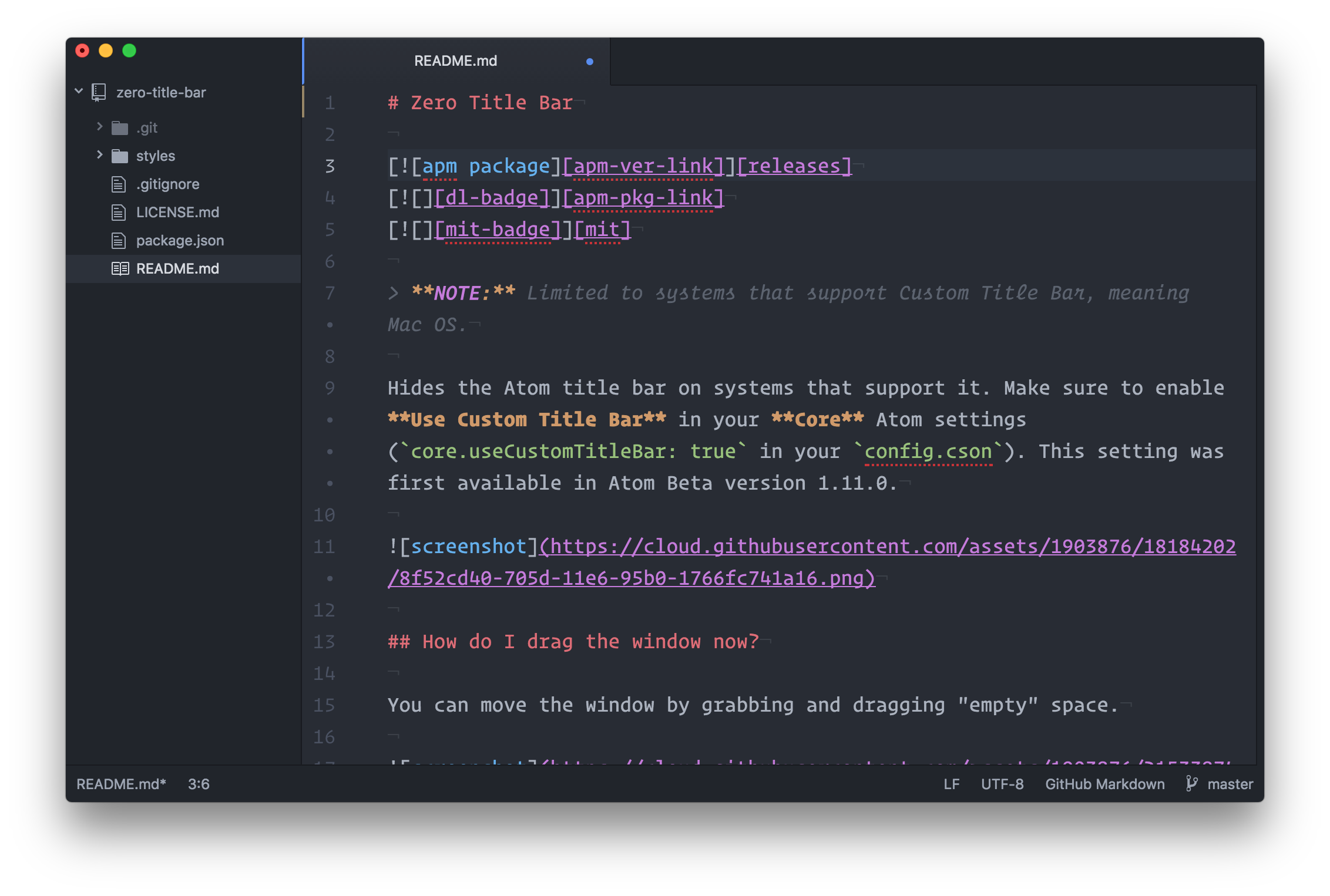Screen dimensions: 1330x896
Task: Select the styles folder label
Action: coord(156,156)
